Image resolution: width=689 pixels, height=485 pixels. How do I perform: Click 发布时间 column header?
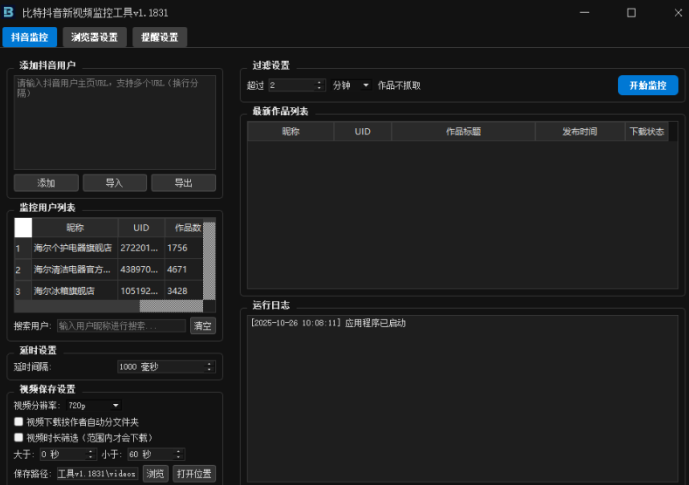[x=580, y=131]
